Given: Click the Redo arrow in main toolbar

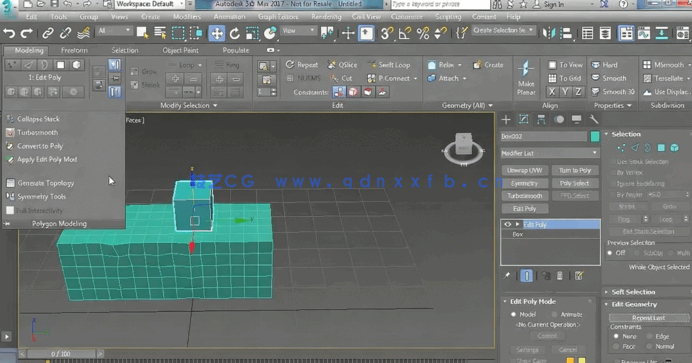Looking at the screenshot, I should (26, 33).
